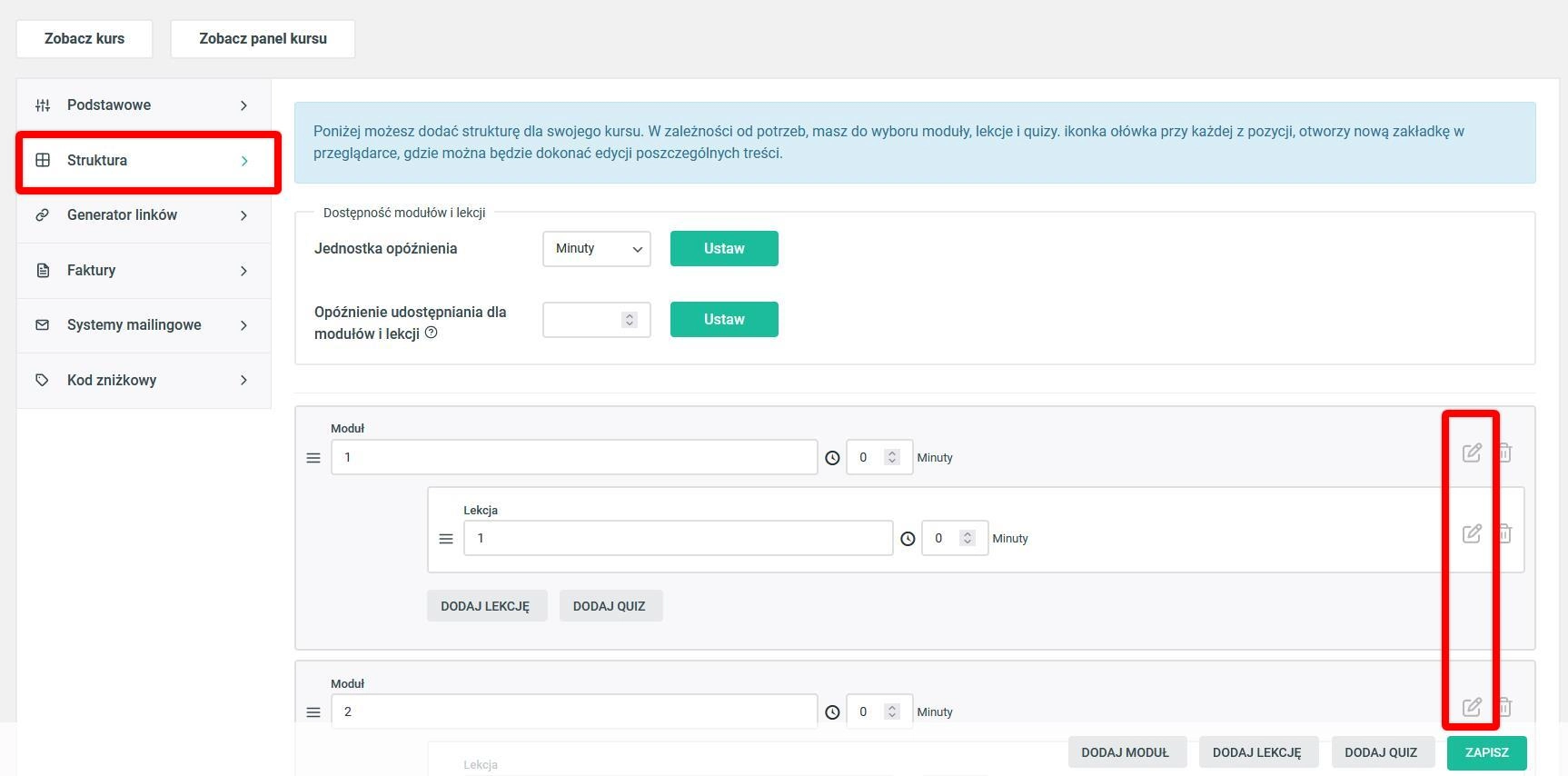Open the Jednostka opóźnienia Minuty dropdown
The image size is (1568, 776).
click(x=597, y=249)
